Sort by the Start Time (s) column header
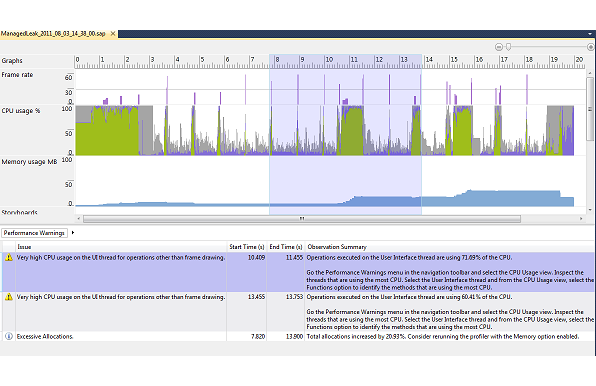This screenshot has height=386, width=596. pos(247,247)
